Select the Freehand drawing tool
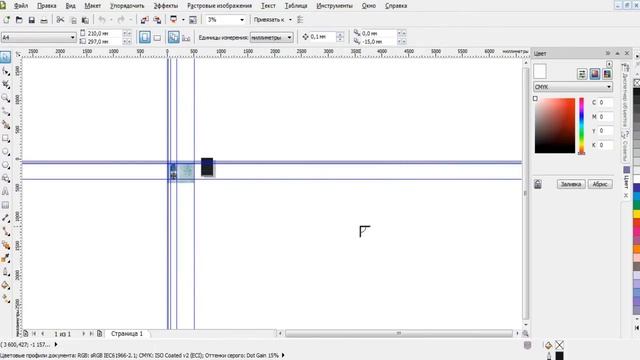Image resolution: width=640 pixels, height=360 pixels. tap(6, 111)
